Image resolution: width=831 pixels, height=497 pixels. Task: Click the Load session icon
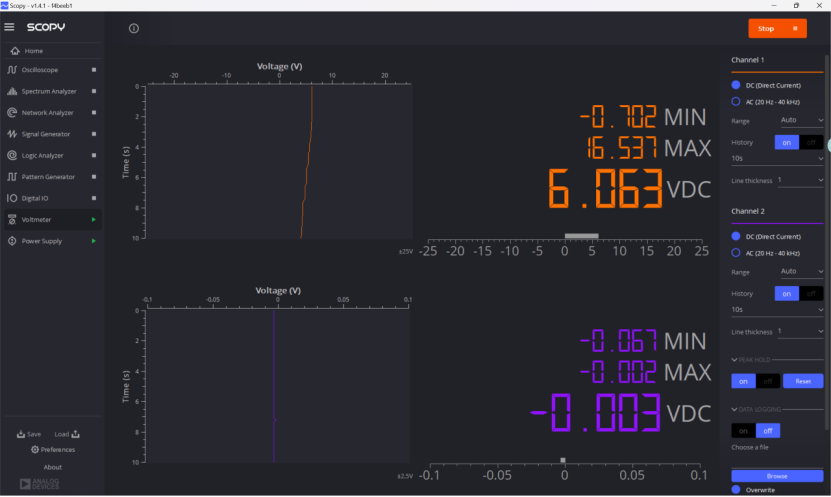[x=75, y=434]
